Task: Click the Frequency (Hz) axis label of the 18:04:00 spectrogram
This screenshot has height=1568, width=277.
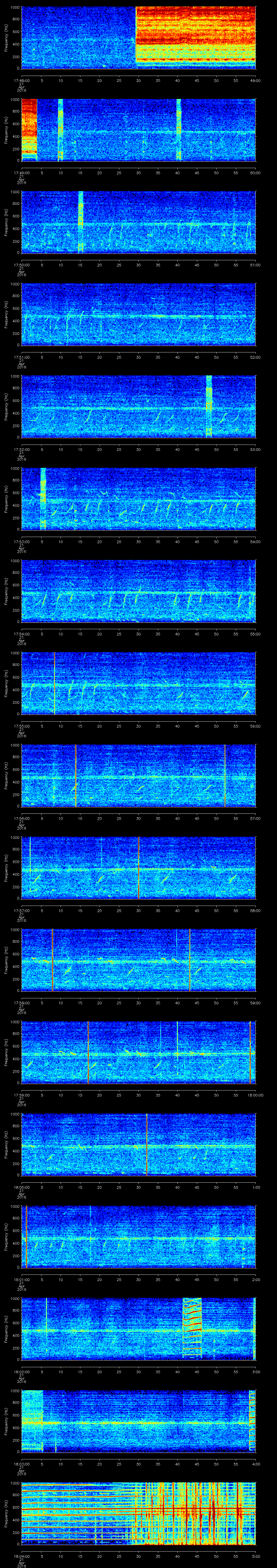Action: pyautogui.click(x=6, y=1514)
